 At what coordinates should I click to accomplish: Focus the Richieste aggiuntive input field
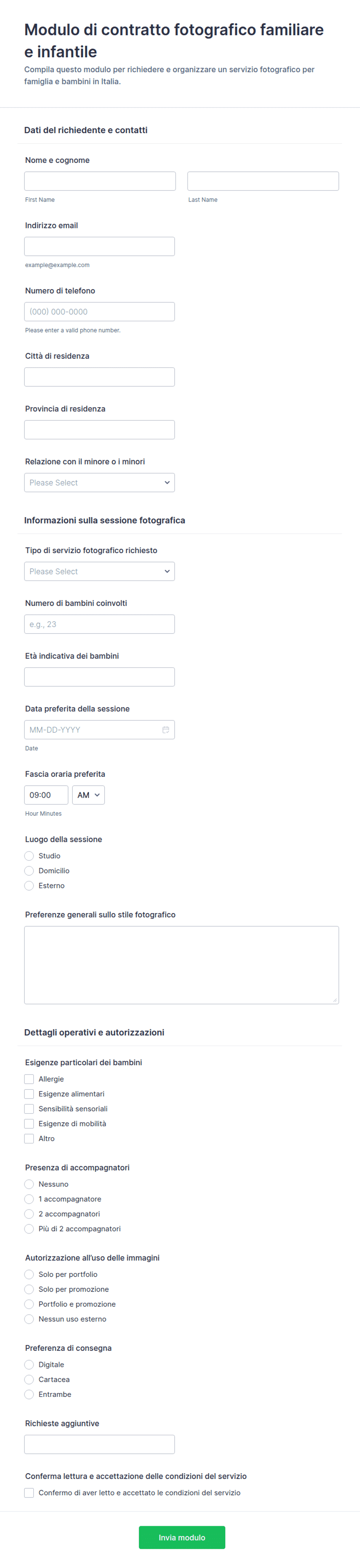coord(99,1444)
